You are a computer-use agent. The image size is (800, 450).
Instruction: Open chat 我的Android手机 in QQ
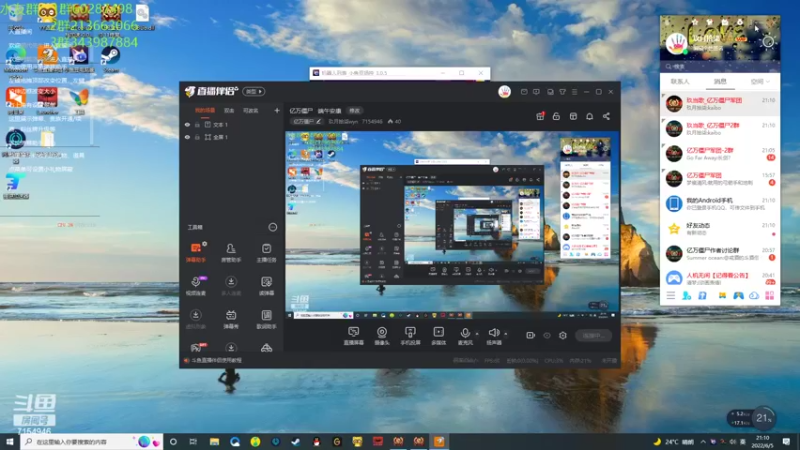[x=720, y=204]
